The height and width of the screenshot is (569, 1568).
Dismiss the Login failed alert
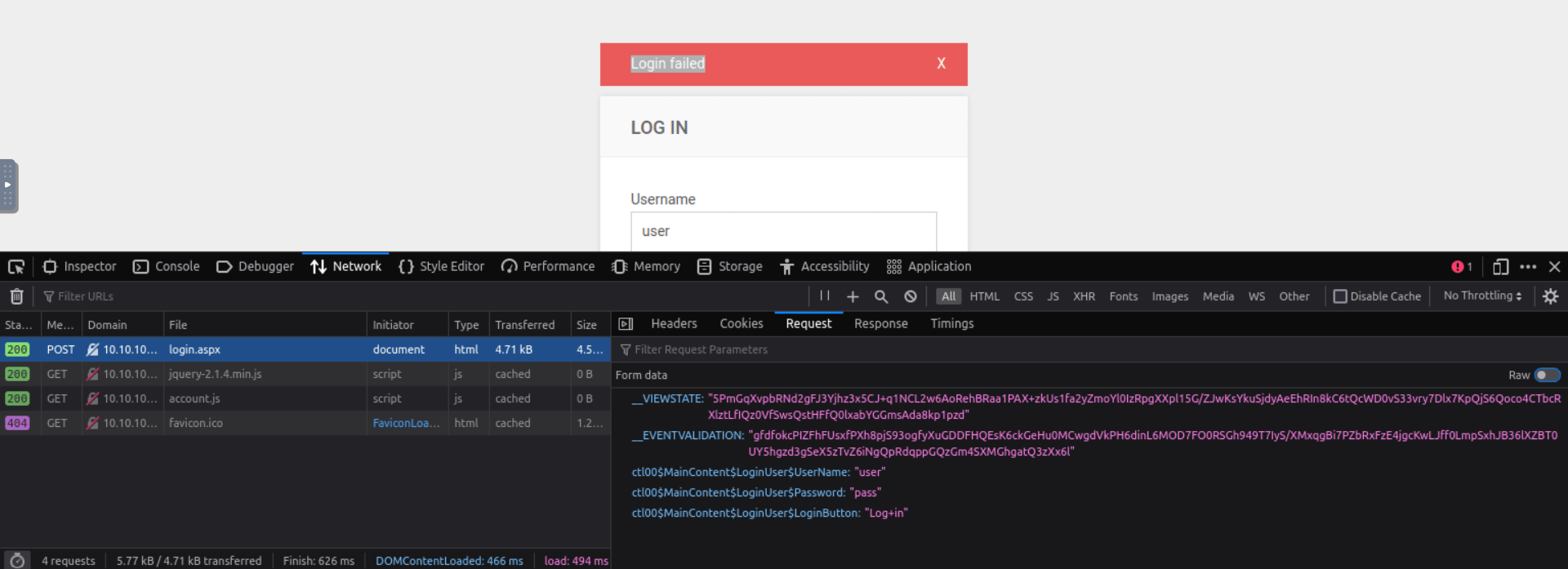(941, 64)
